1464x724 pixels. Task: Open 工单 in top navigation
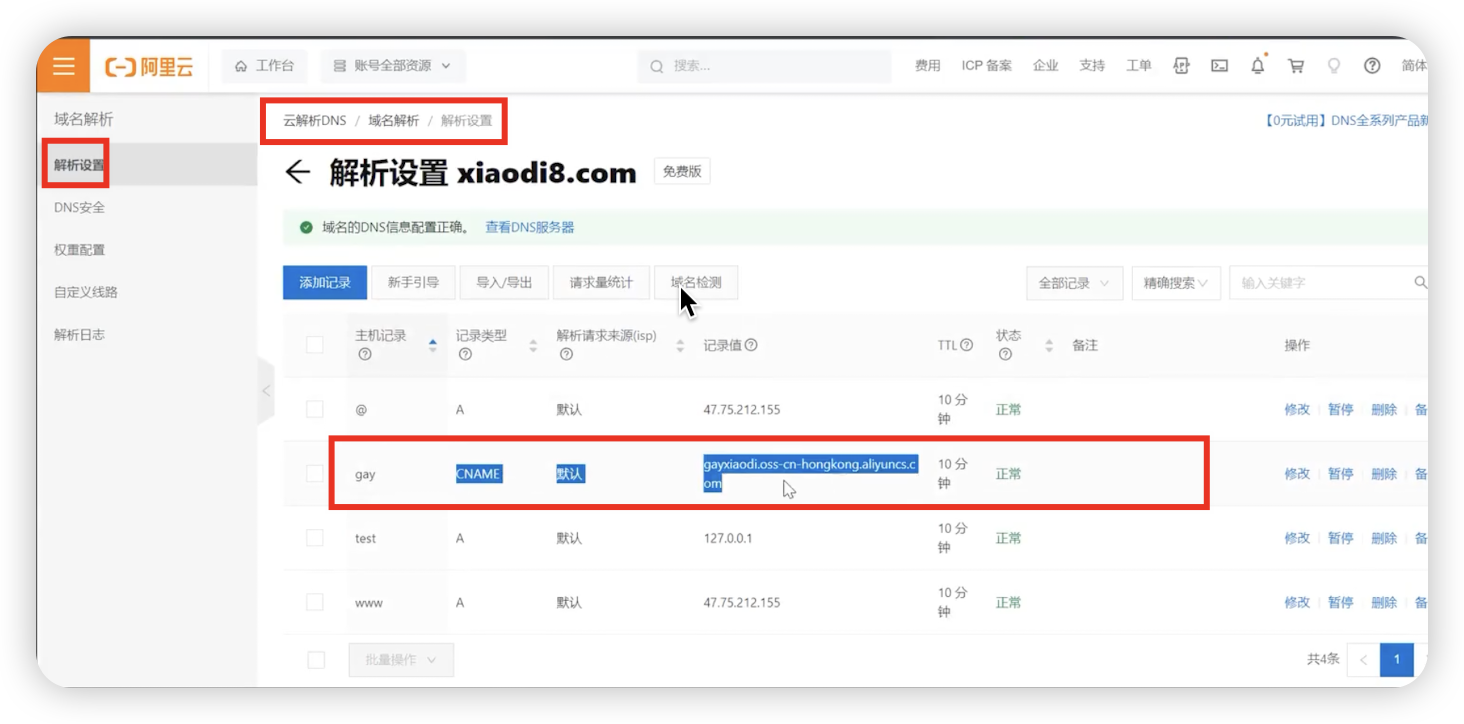point(1139,66)
